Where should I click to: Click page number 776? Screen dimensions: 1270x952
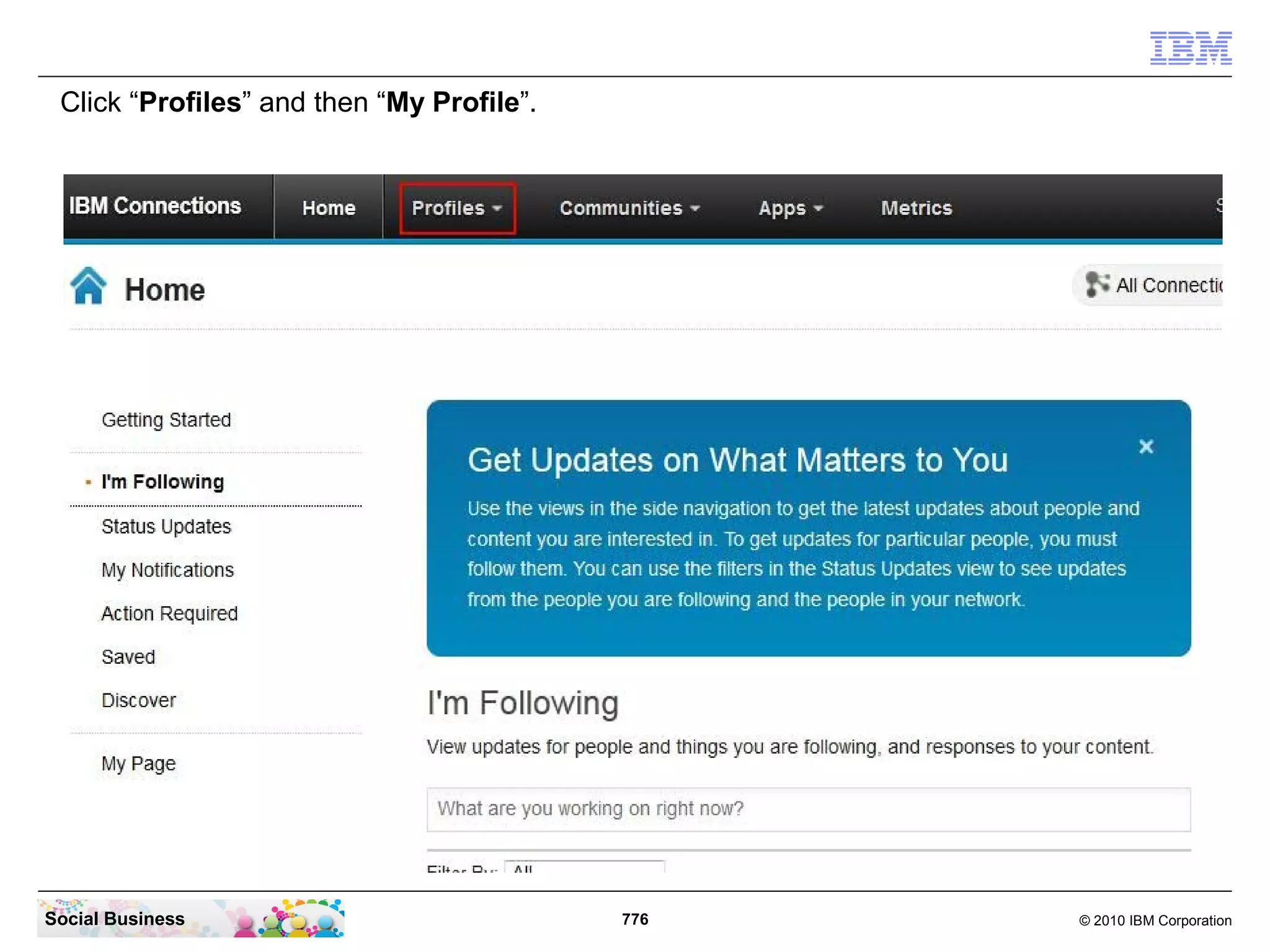635,919
